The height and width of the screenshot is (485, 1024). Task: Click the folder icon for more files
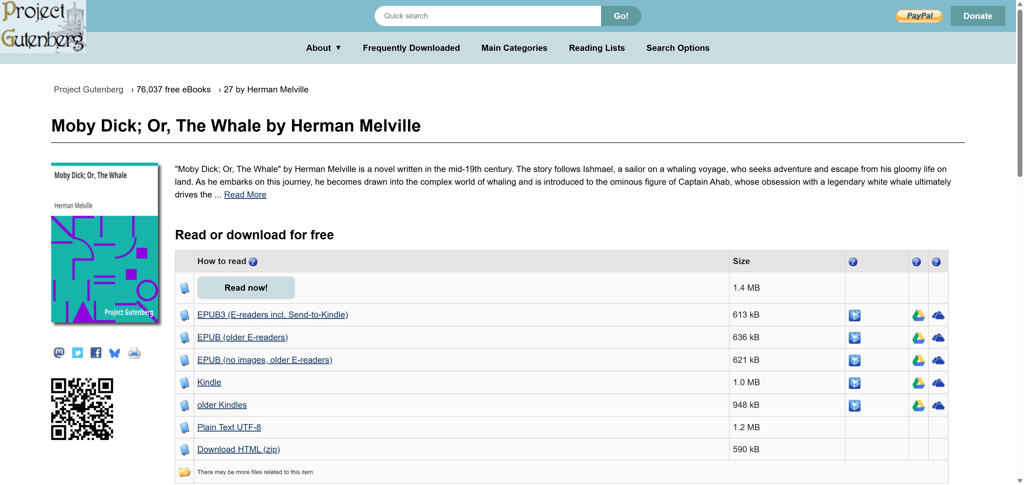(x=185, y=472)
